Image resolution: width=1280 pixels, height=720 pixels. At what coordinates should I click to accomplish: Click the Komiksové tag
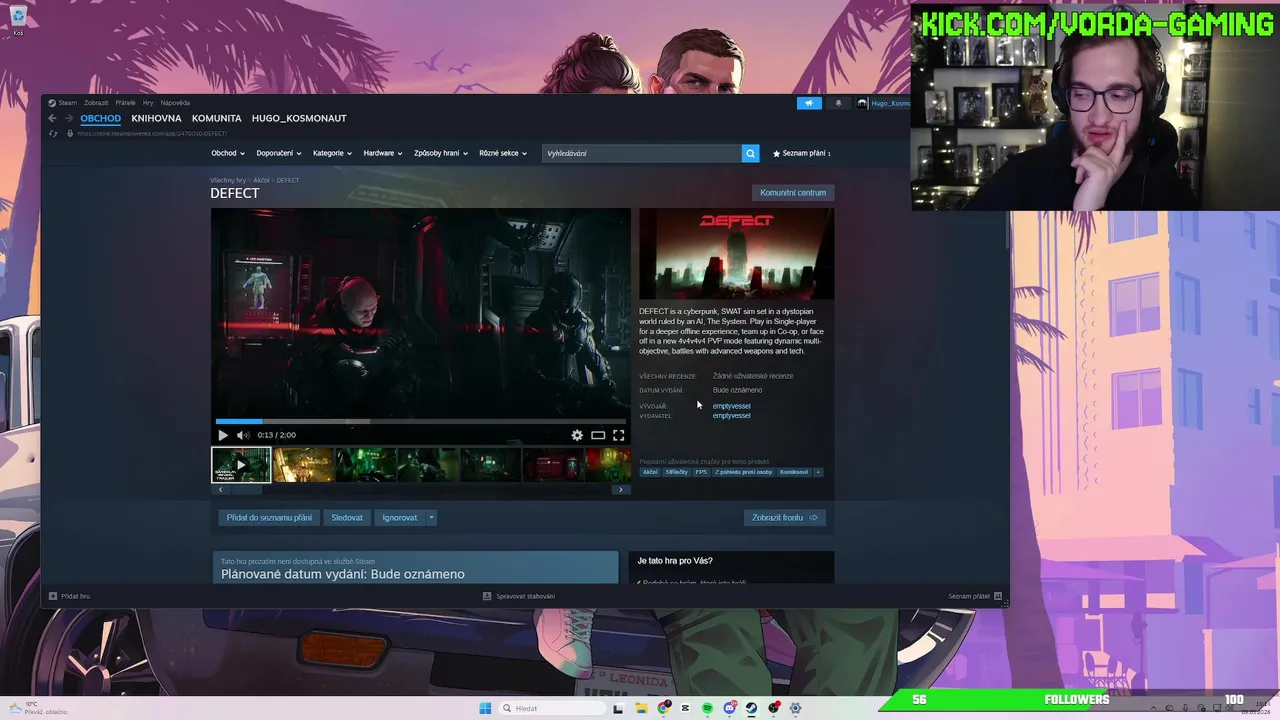click(x=794, y=472)
